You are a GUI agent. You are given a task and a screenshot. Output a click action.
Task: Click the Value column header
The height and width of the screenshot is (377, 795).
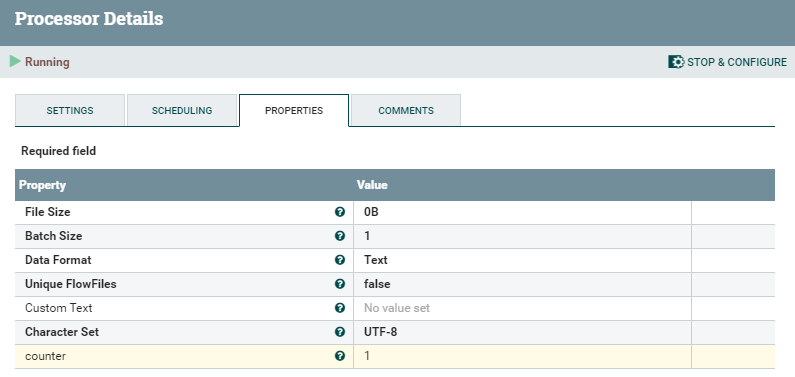point(372,185)
